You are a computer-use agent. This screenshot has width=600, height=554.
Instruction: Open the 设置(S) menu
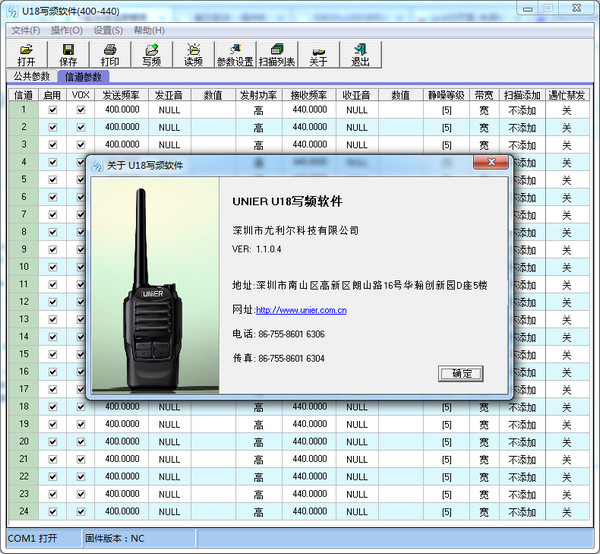(108, 30)
